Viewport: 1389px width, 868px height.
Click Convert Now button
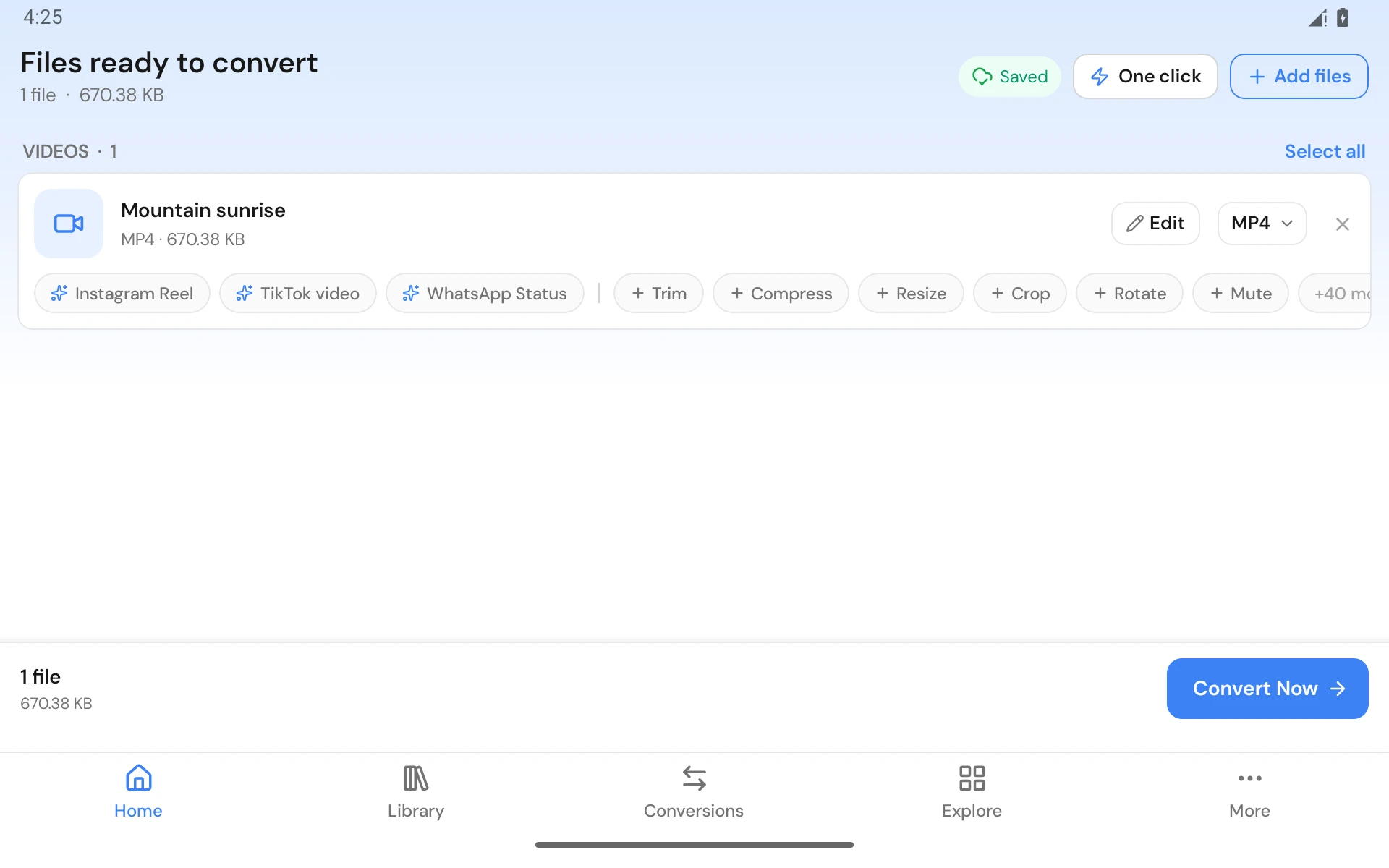click(x=1267, y=689)
